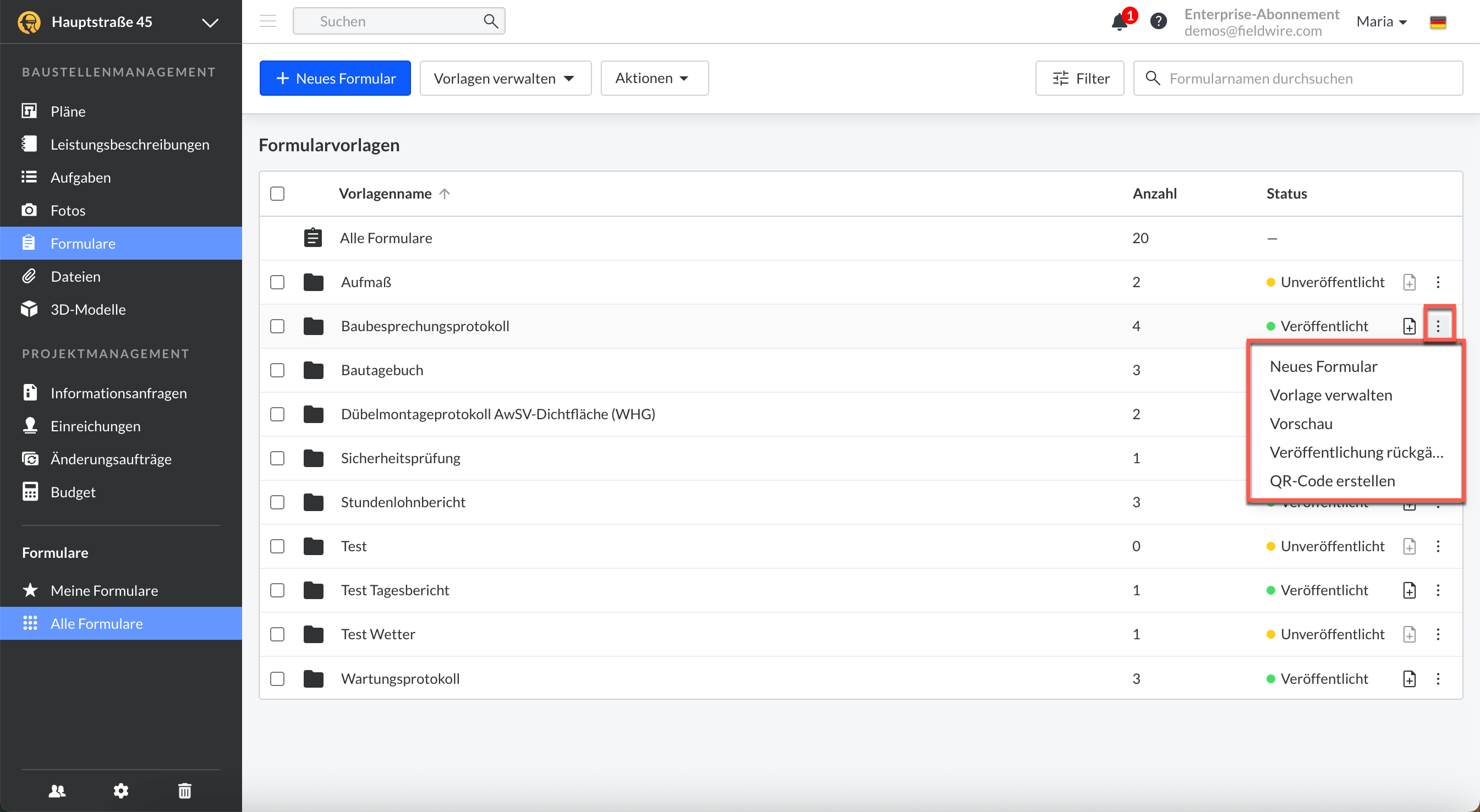Click the help question mark icon
Image resolution: width=1480 pixels, height=812 pixels.
[x=1158, y=22]
